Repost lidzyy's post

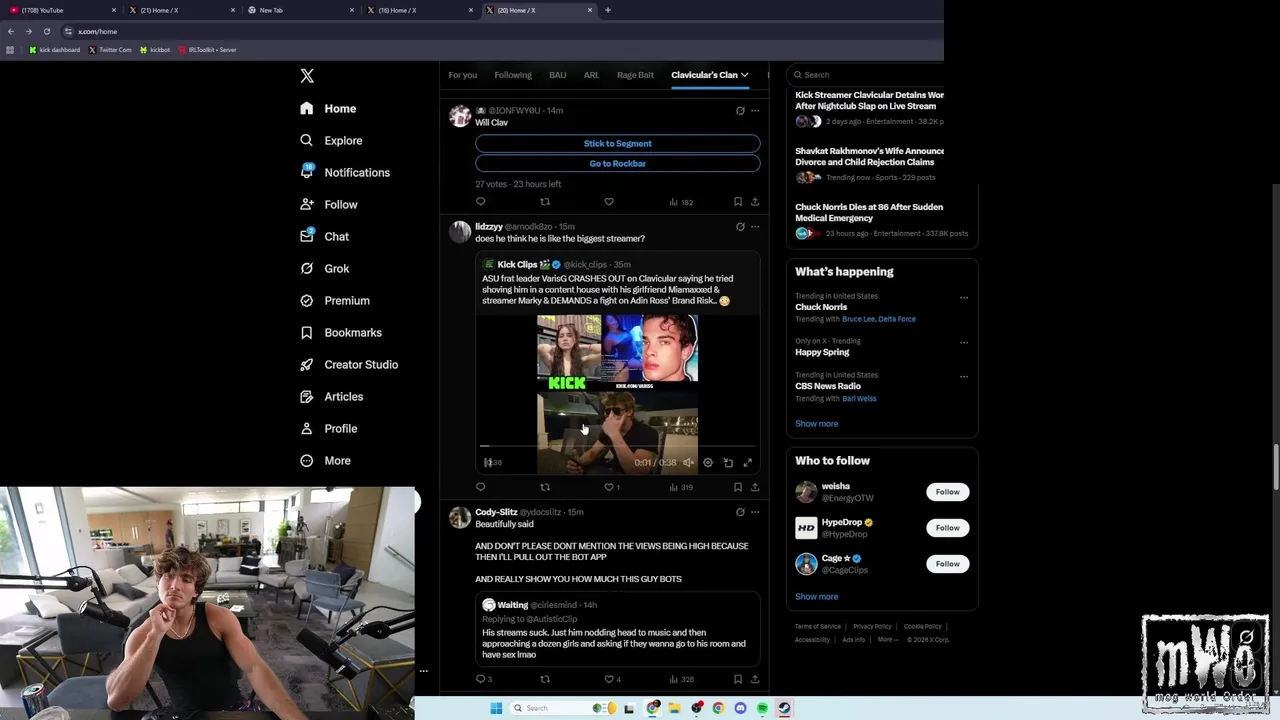pyautogui.click(x=545, y=487)
